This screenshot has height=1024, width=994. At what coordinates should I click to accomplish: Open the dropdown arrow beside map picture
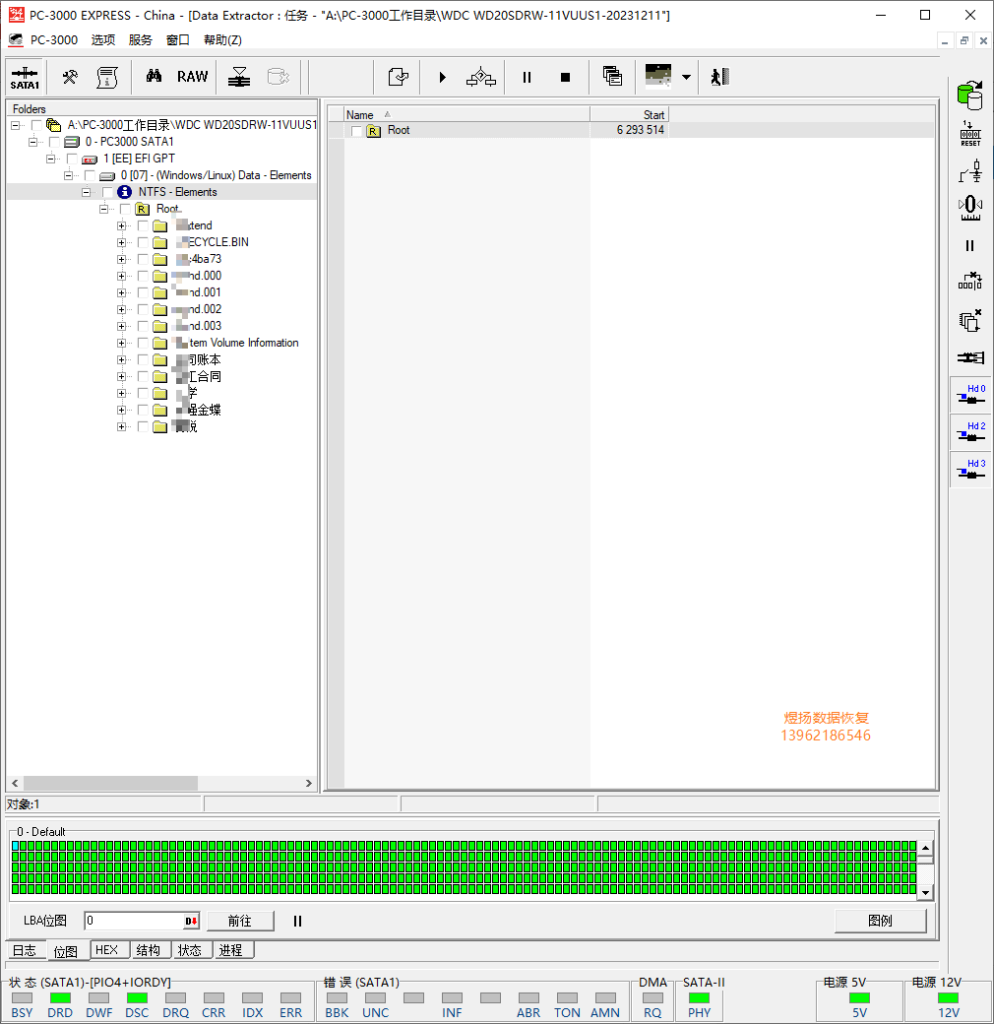coord(686,77)
